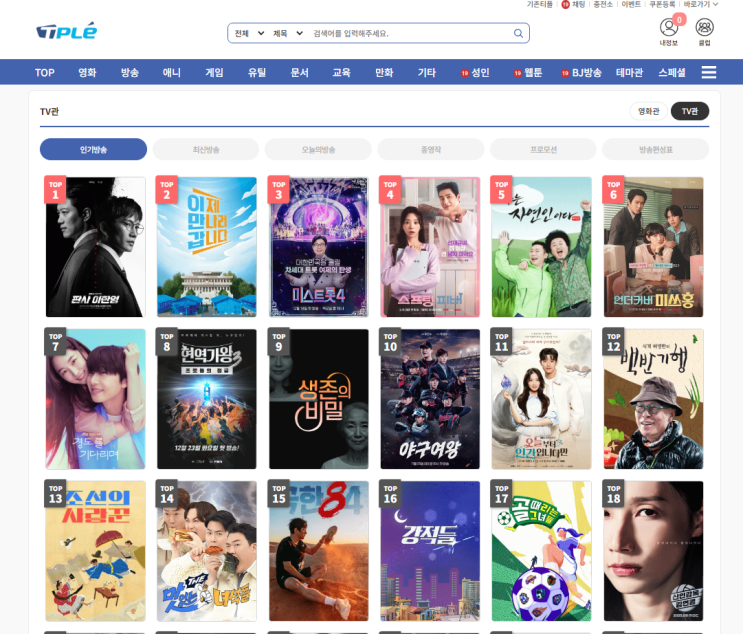
Task: Select the 인기방송 tab
Action: tap(93, 149)
